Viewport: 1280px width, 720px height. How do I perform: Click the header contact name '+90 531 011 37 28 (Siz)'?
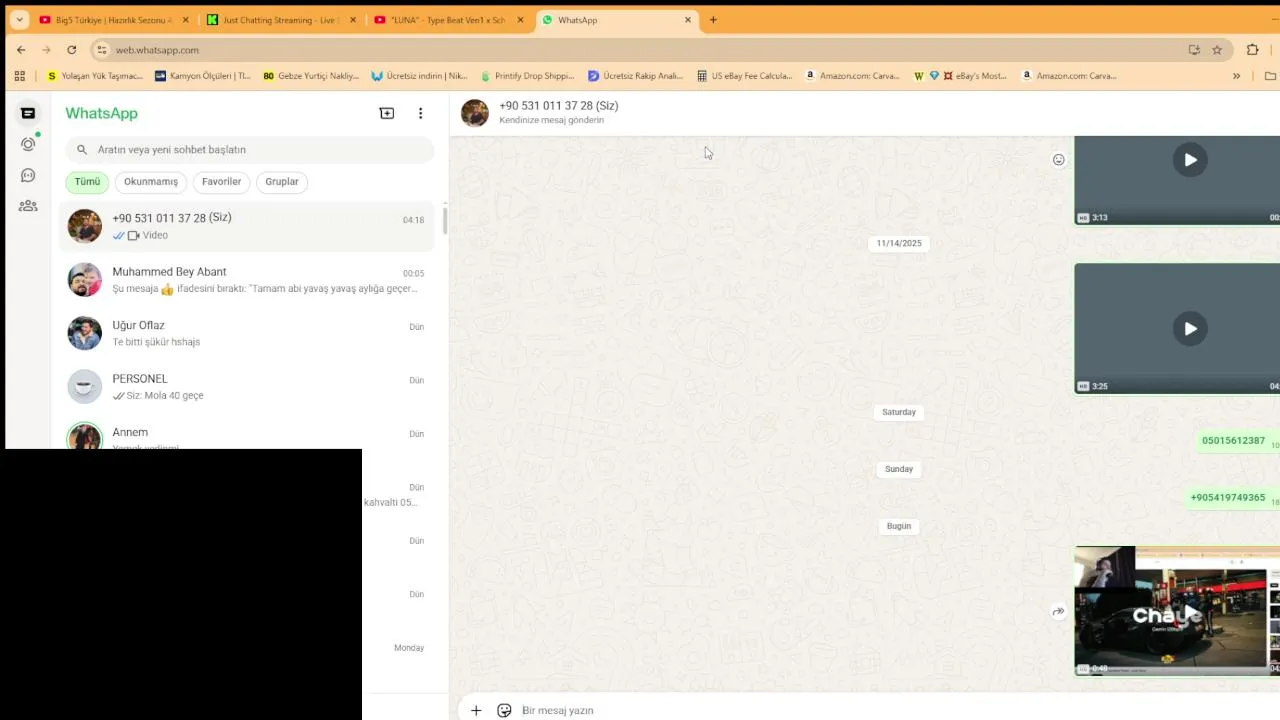point(559,106)
